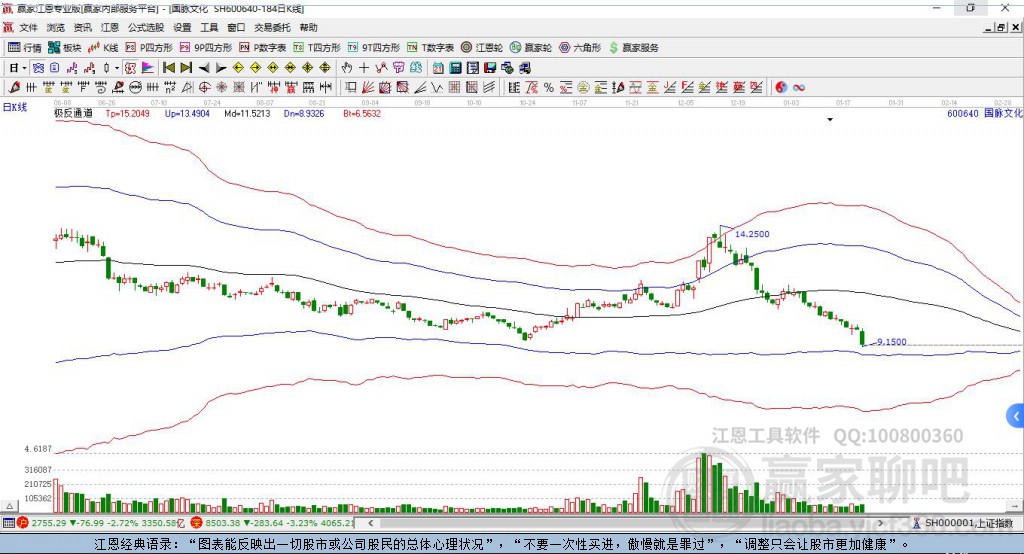Open 赢家服务 service with dollar icon
1024x554 pixels.
click(633, 48)
